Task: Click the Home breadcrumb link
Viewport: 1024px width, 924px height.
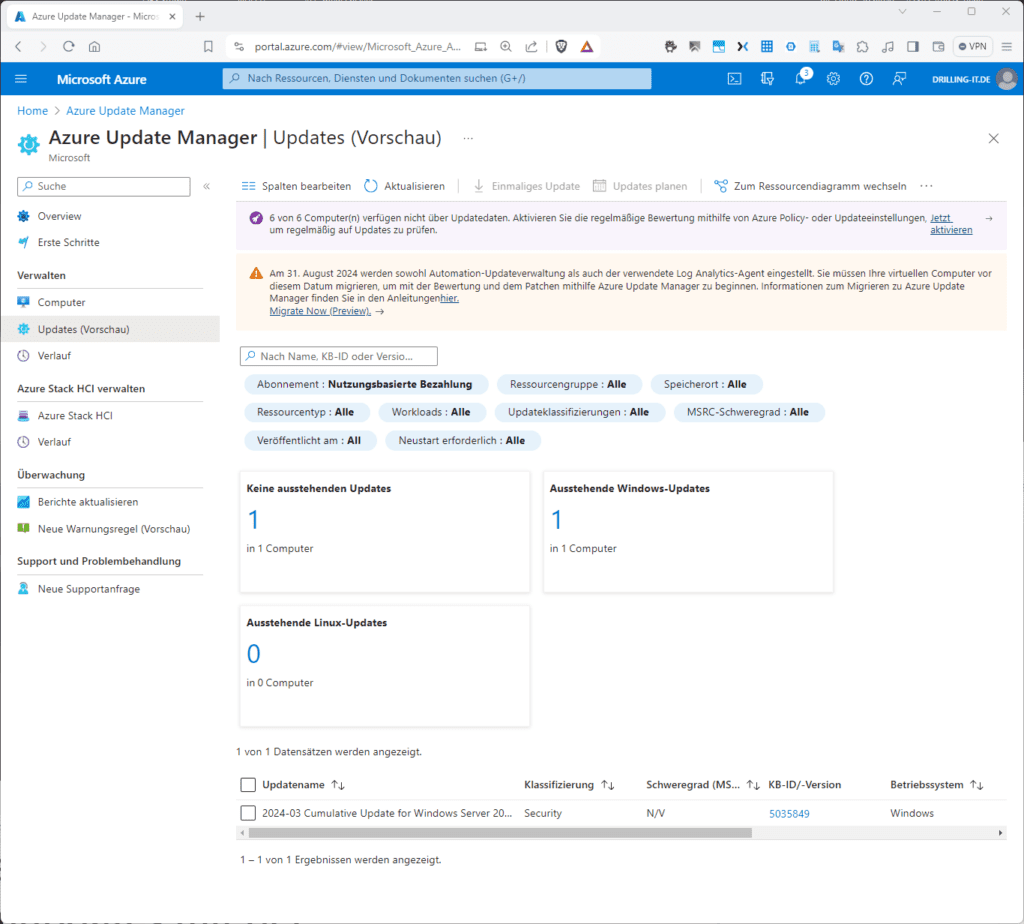Action: point(33,111)
